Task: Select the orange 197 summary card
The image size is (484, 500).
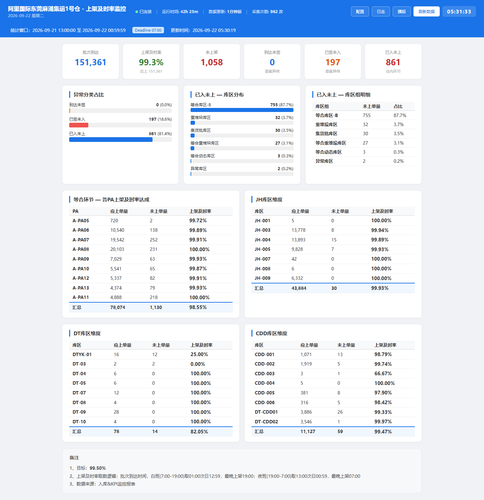Action: [333, 62]
